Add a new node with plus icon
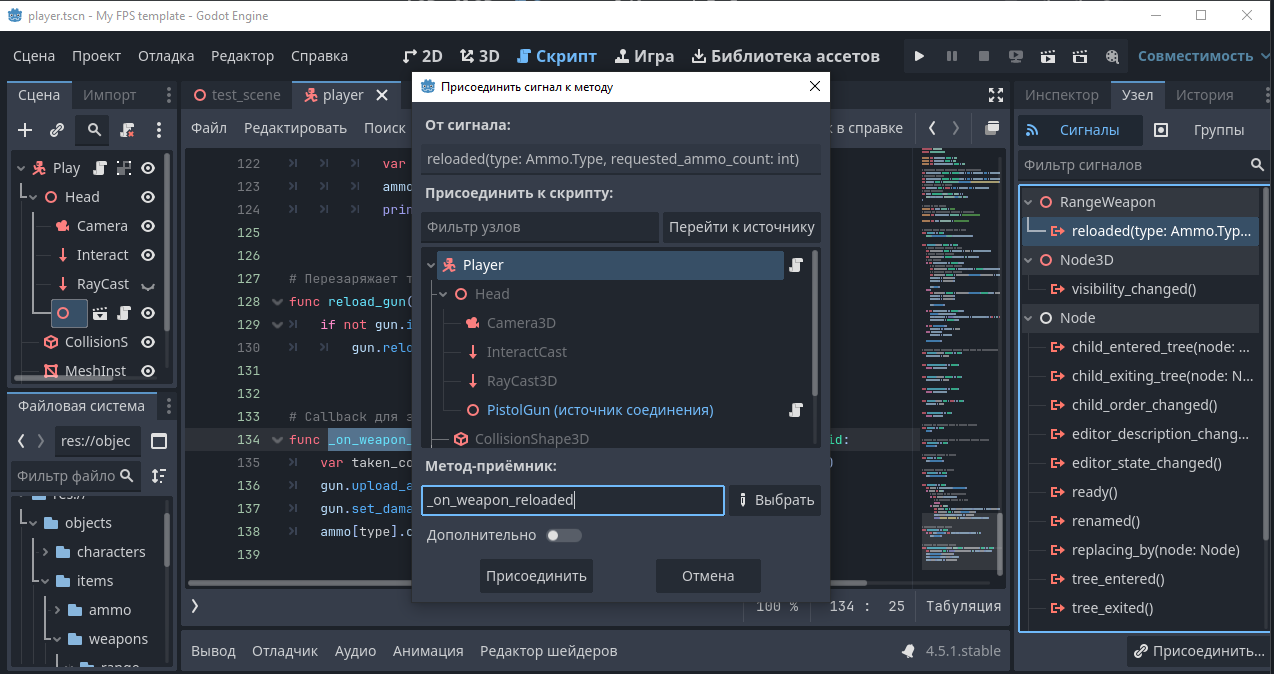The image size is (1274, 674). [26, 130]
